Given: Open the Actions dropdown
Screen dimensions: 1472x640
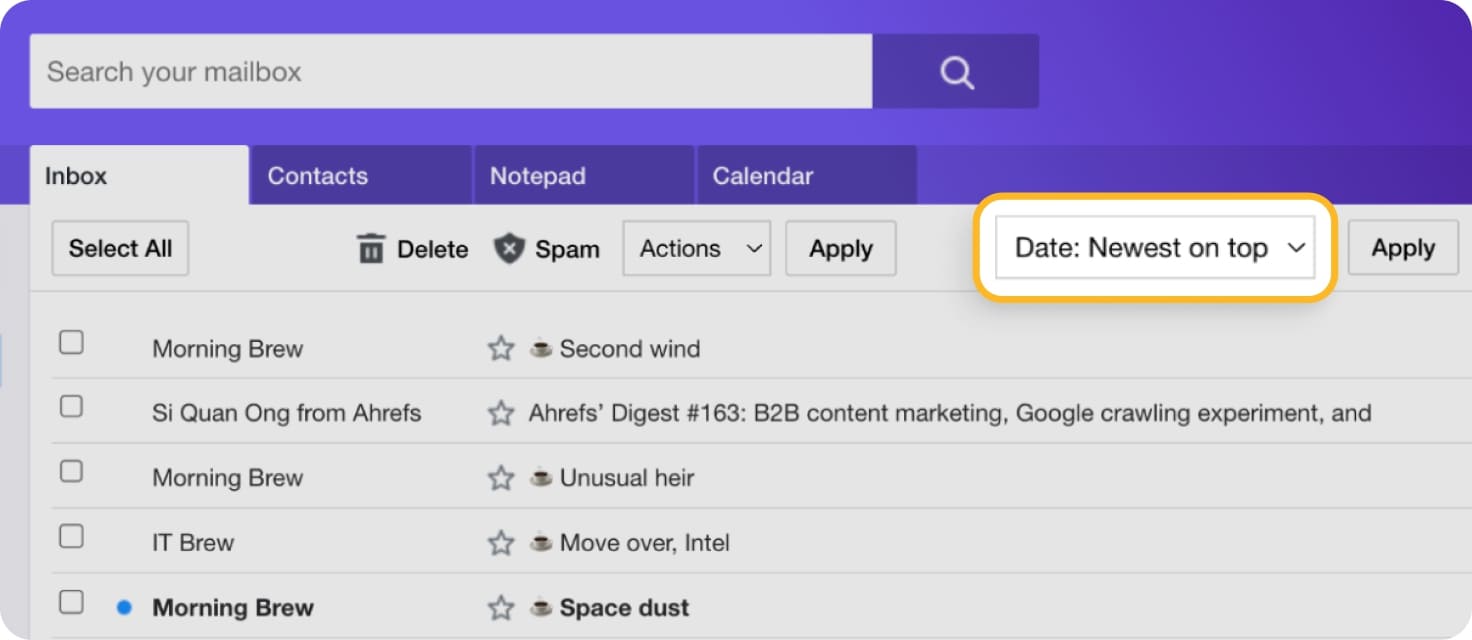Looking at the screenshot, I should click(x=697, y=248).
